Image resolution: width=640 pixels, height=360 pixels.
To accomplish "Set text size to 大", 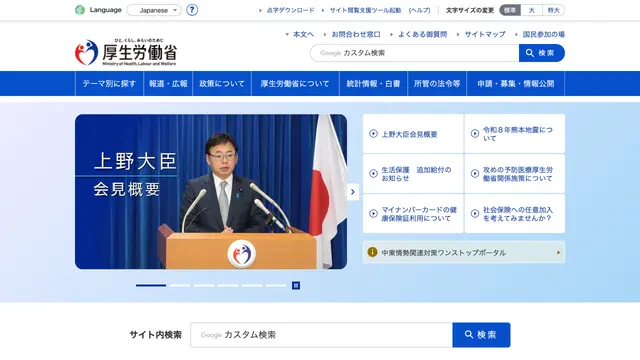I will (531, 10).
